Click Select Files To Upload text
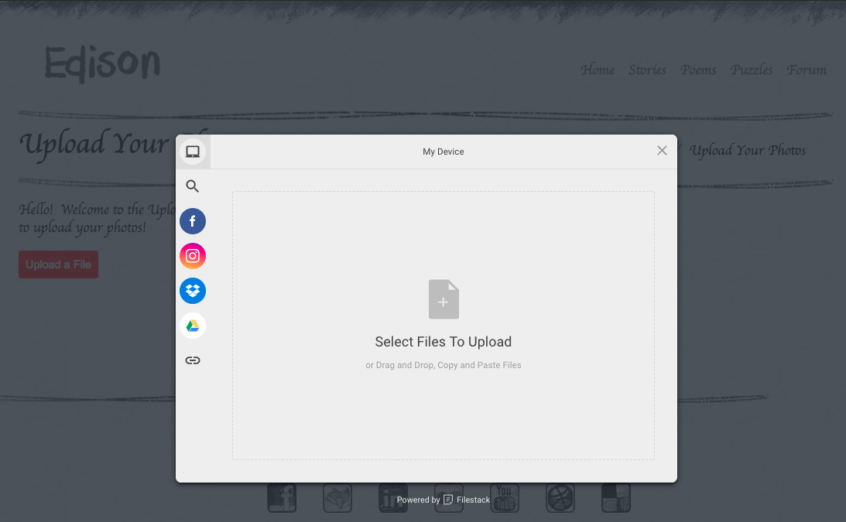 (444, 342)
